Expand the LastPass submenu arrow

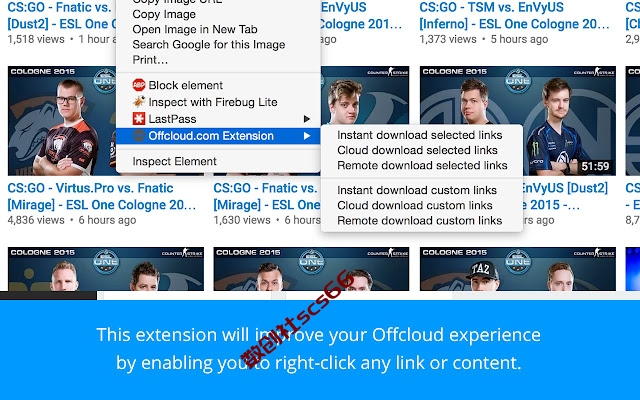point(307,119)
